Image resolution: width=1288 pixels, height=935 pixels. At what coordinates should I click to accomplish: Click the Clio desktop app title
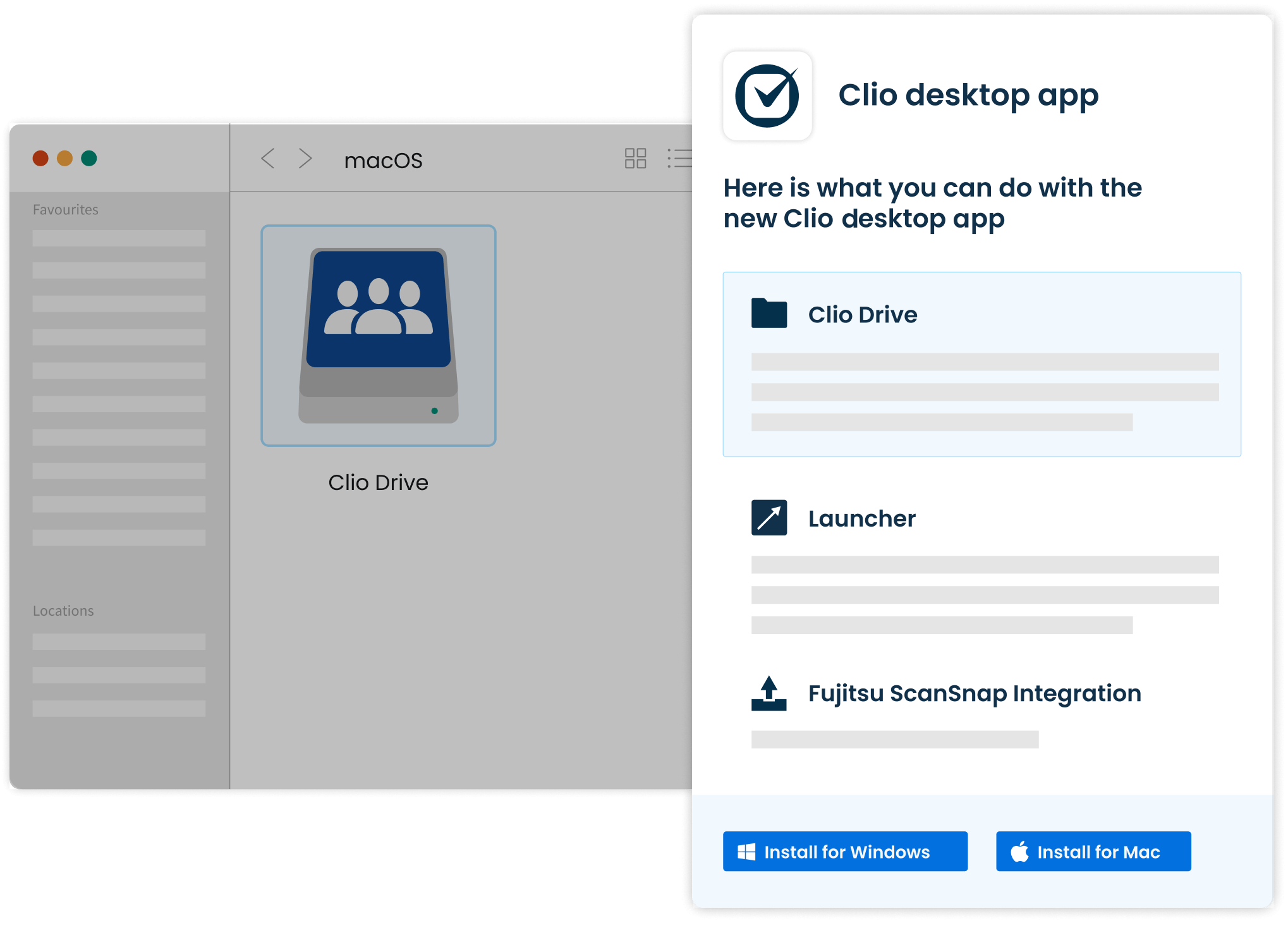(968, 97)
